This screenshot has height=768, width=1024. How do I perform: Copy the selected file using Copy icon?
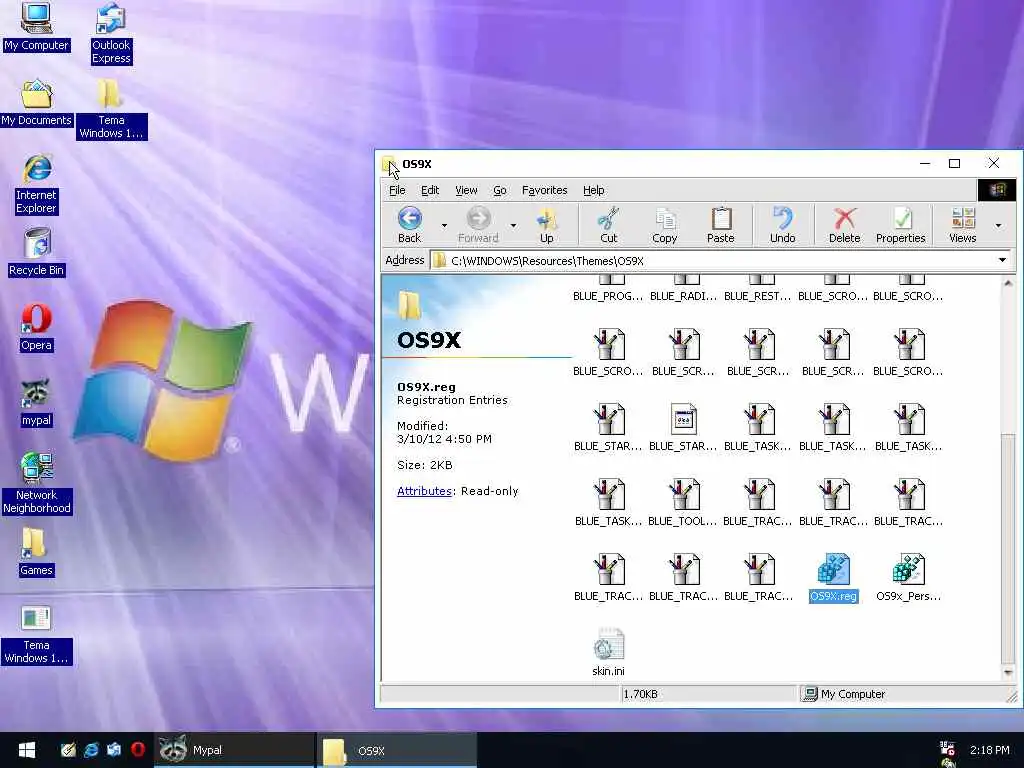[665, 225]
